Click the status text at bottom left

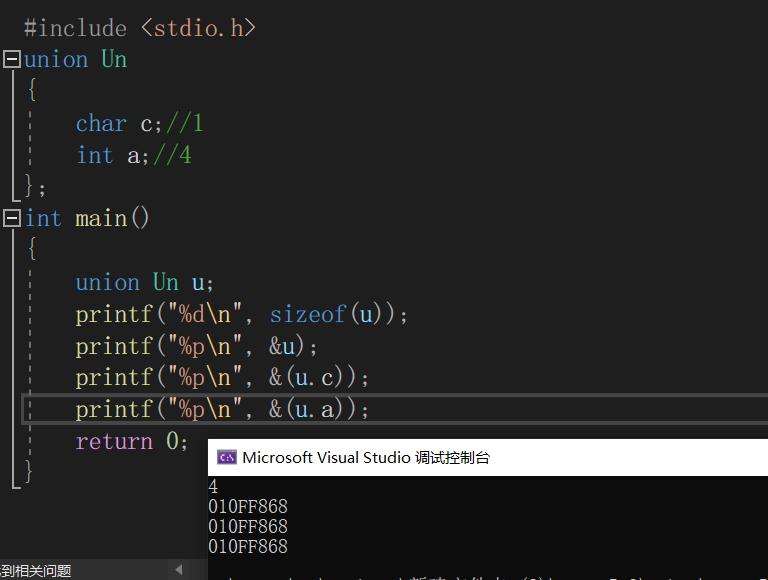point(36,571)
